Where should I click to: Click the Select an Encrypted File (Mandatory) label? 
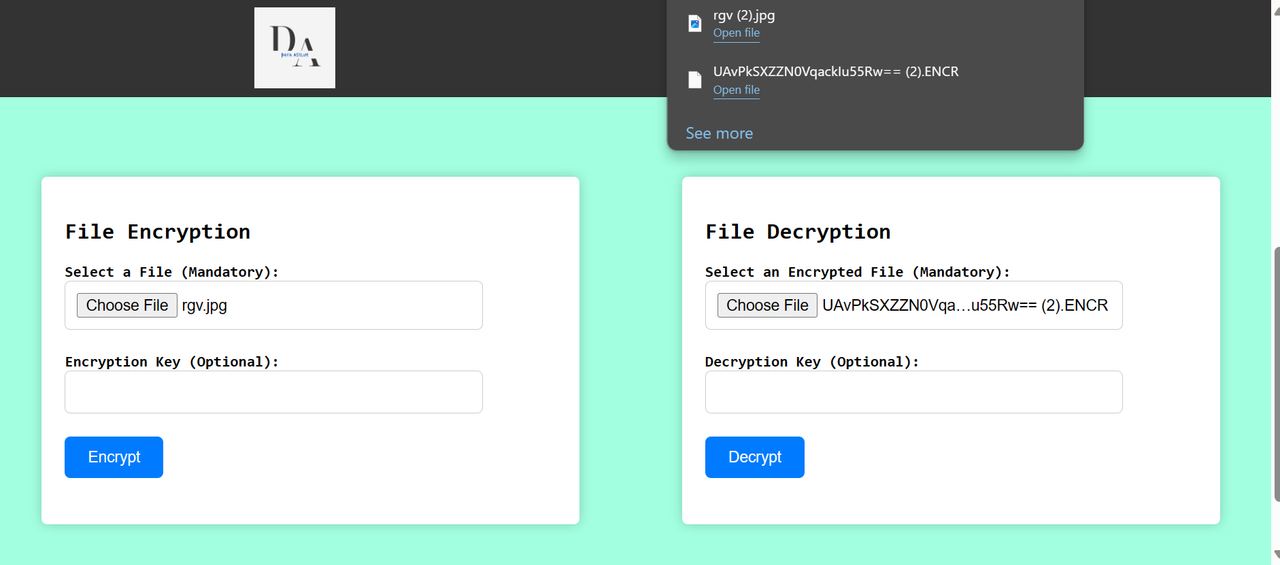858,272
